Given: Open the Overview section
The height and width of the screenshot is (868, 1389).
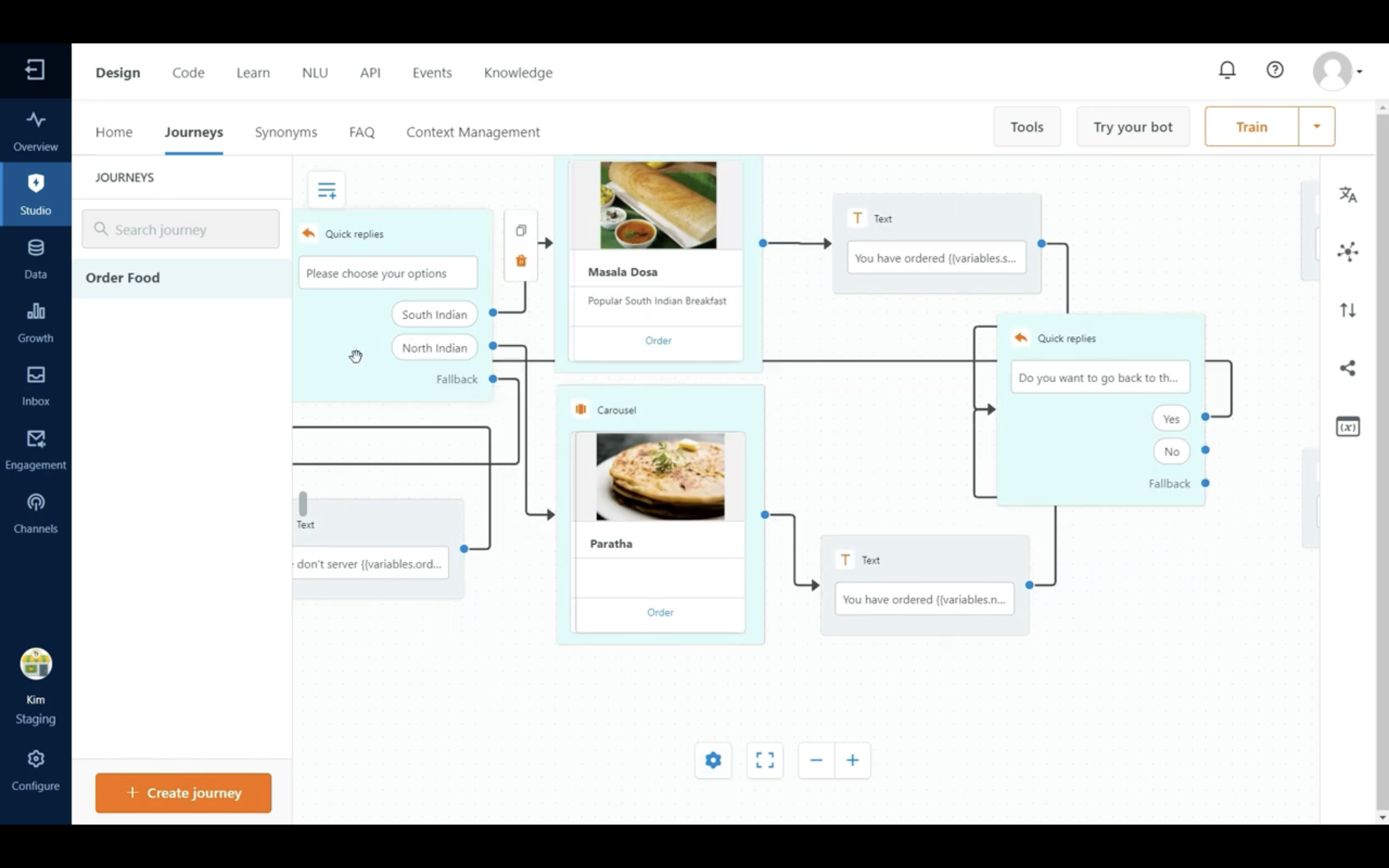Looking at the screenshot, I should click(x=36, y=131).
